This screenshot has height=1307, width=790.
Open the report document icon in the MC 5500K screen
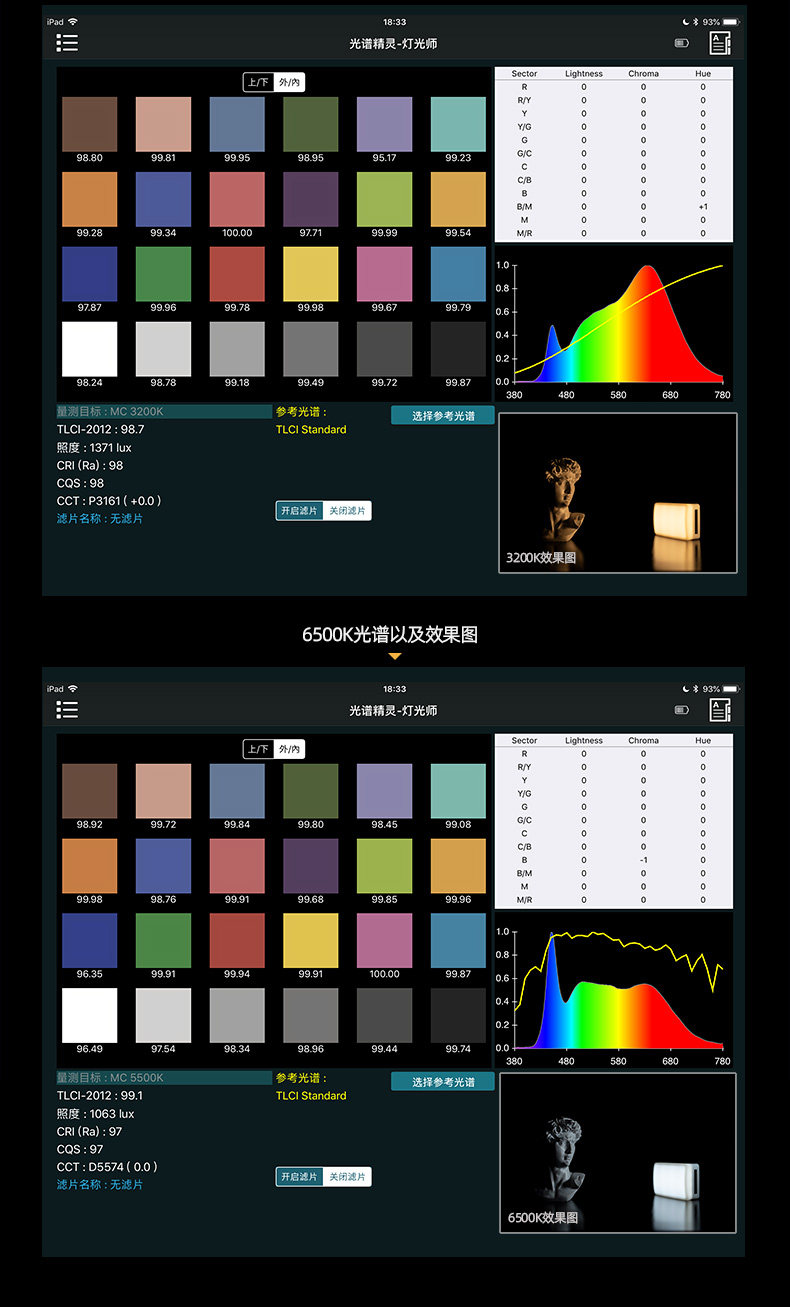720,710
